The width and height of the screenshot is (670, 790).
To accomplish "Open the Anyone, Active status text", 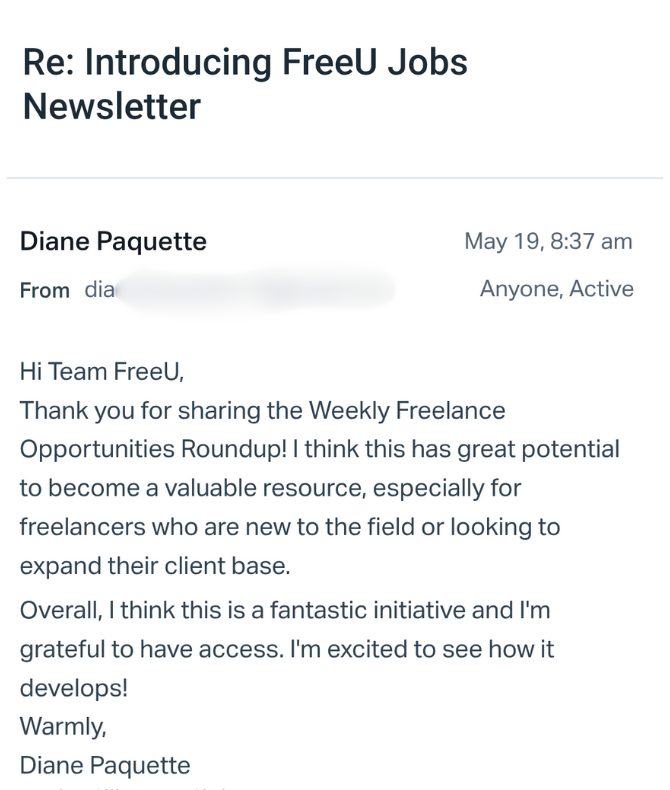I will click(556, 289).
